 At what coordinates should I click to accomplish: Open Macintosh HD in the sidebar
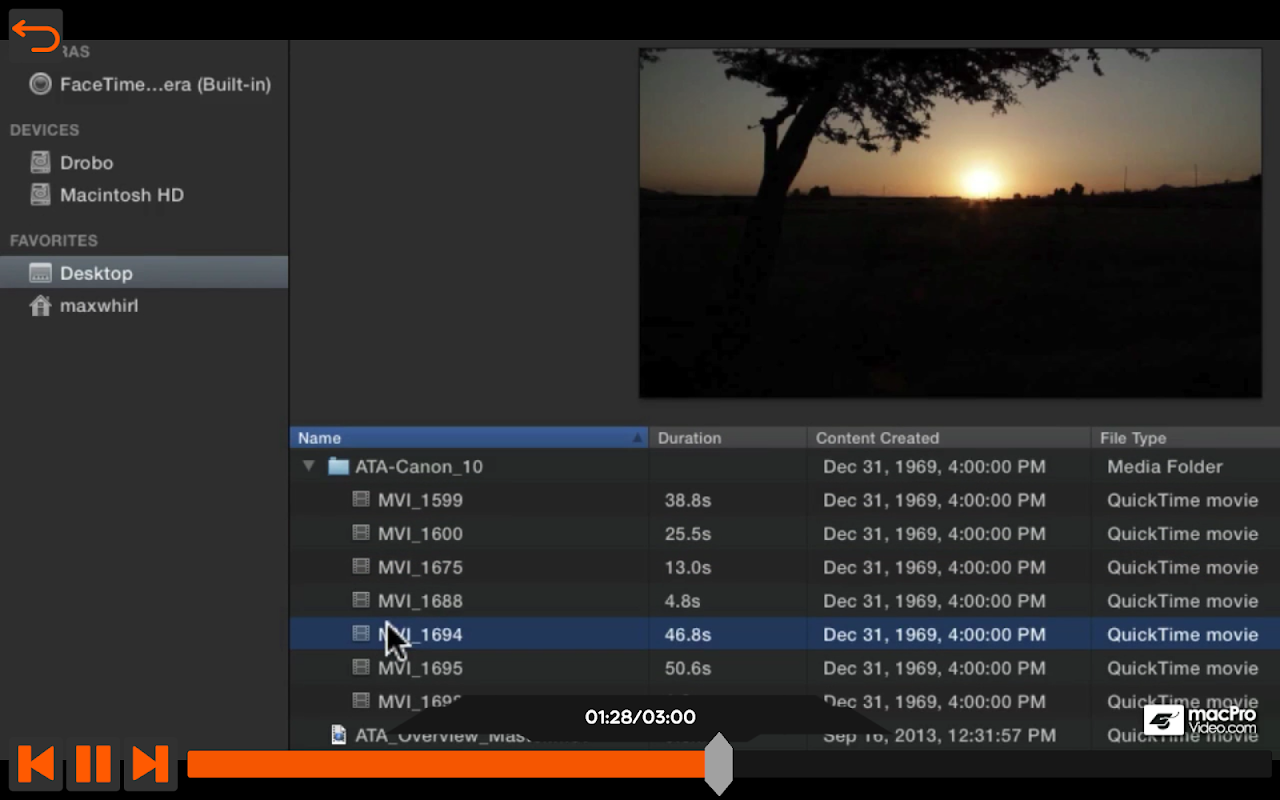(121, 195)
